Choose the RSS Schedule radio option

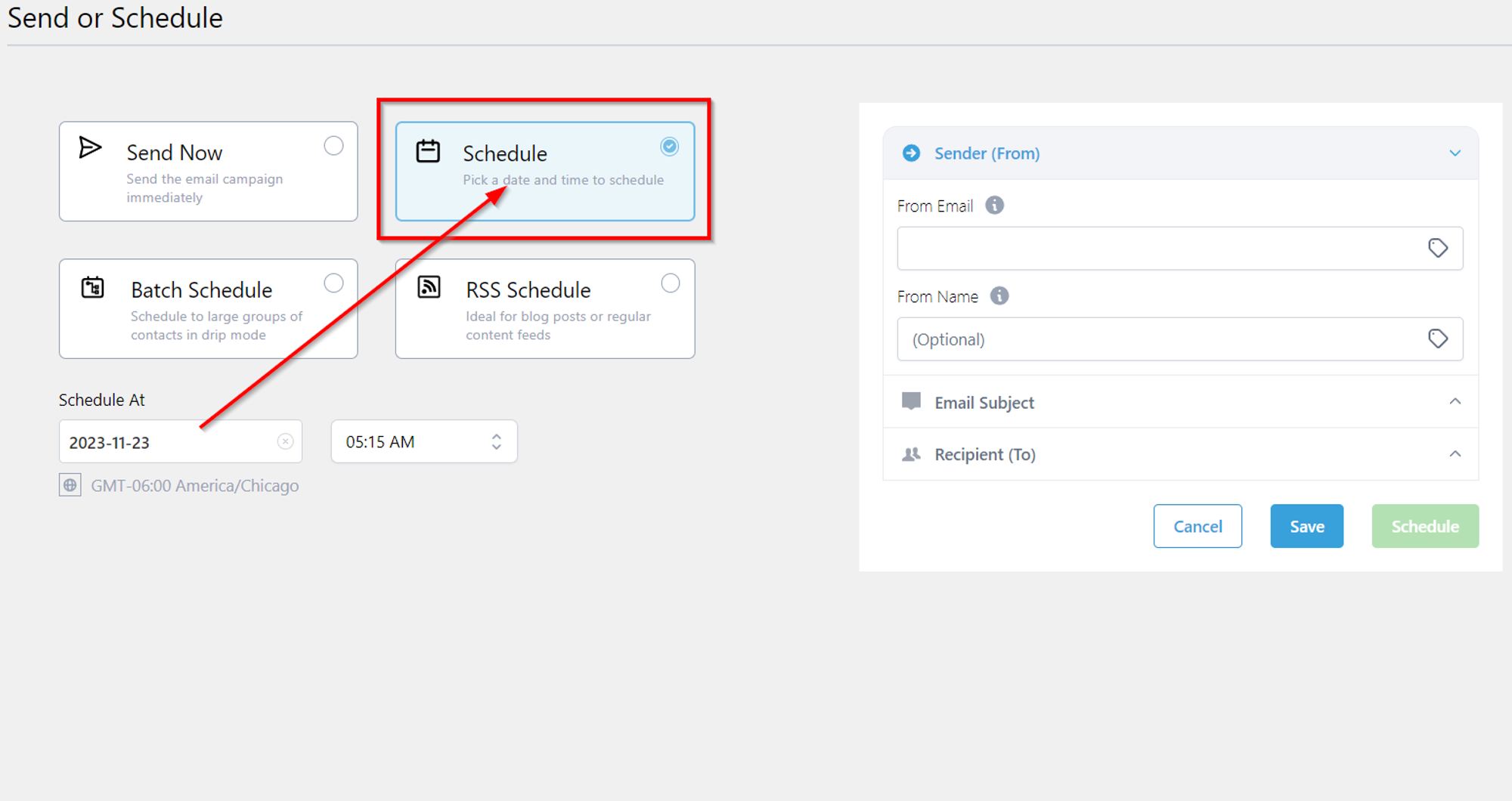[x=671, y=283]
